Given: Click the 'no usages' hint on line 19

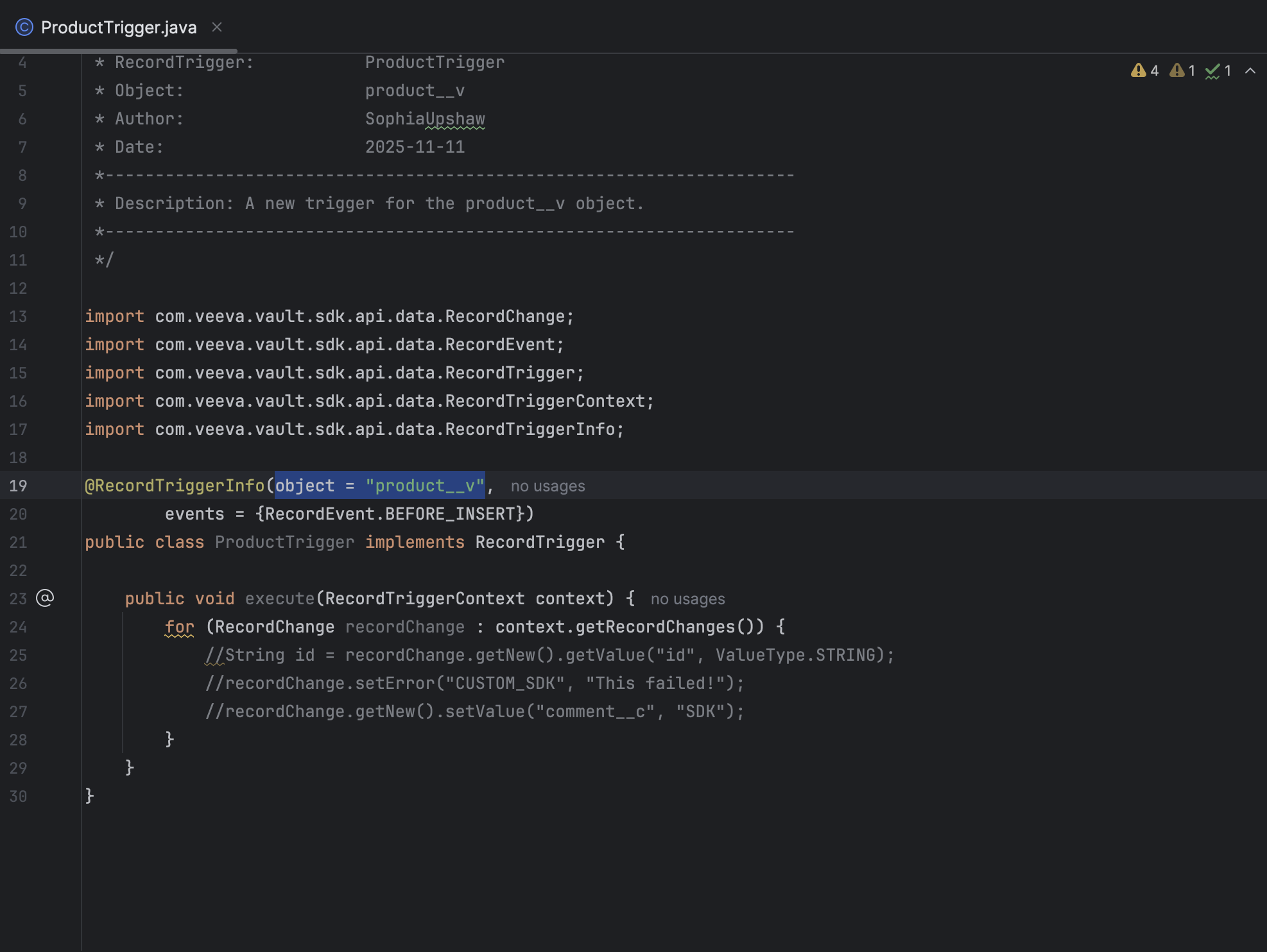Looking at the screenshot, I should click(x=547, y=486).
